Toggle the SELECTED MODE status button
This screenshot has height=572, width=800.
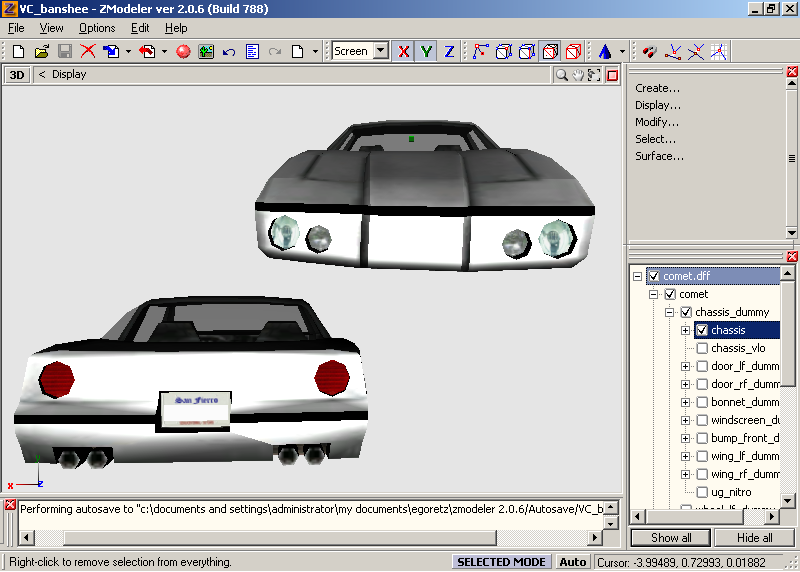501,562
